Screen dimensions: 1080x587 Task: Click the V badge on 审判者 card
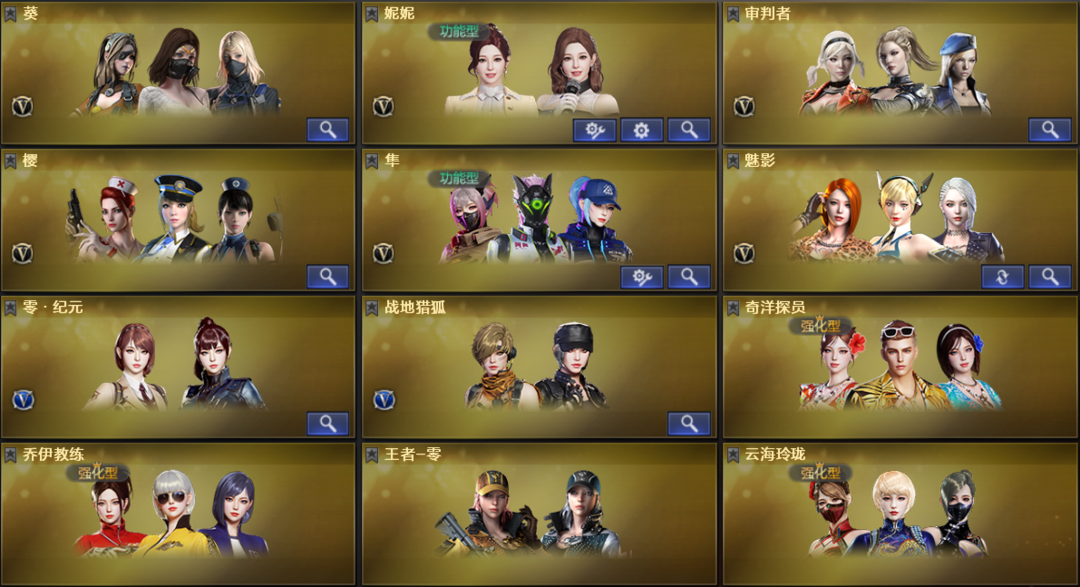pos(744,107)
